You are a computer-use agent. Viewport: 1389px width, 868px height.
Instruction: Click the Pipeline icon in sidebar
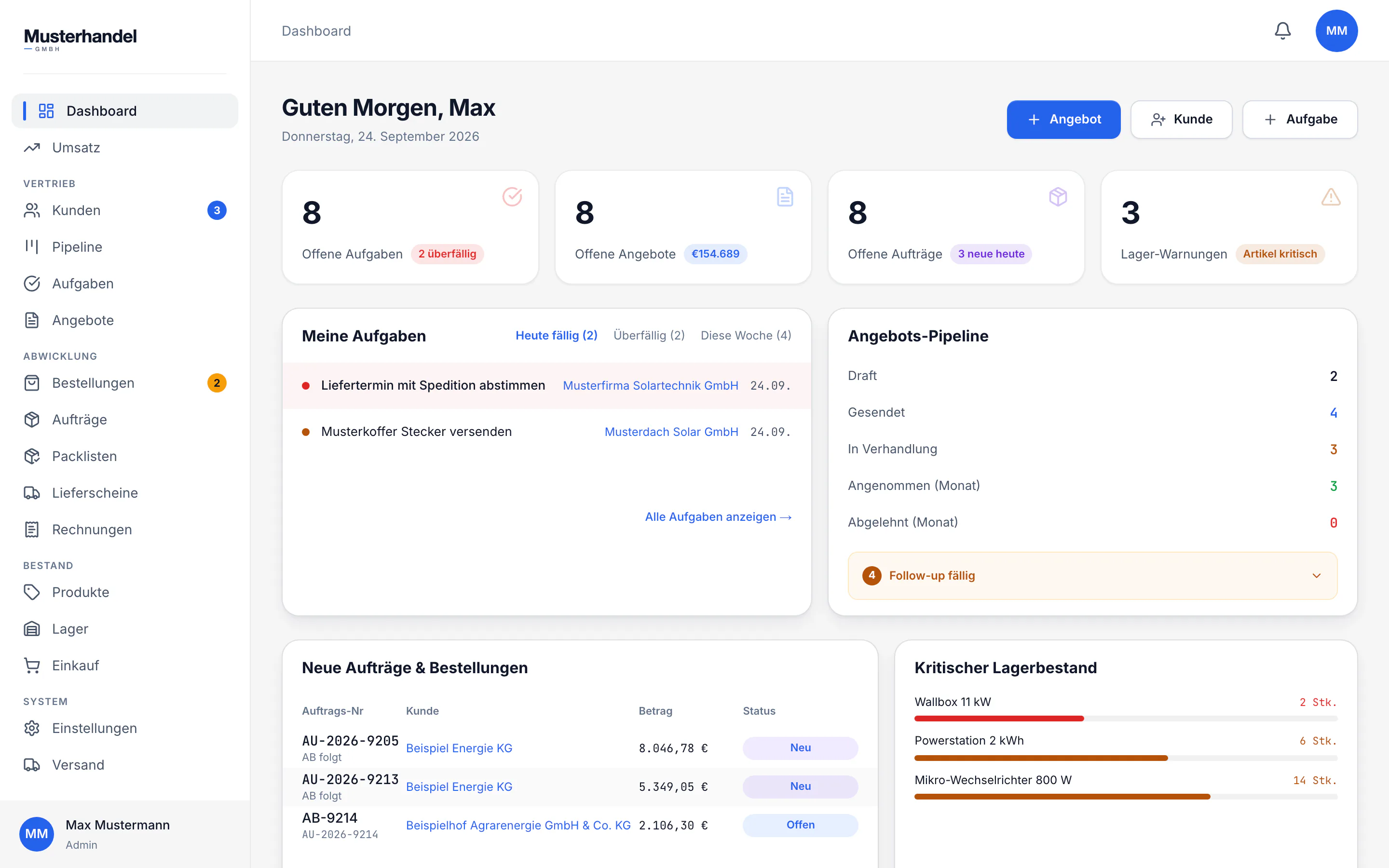[32, 247]
